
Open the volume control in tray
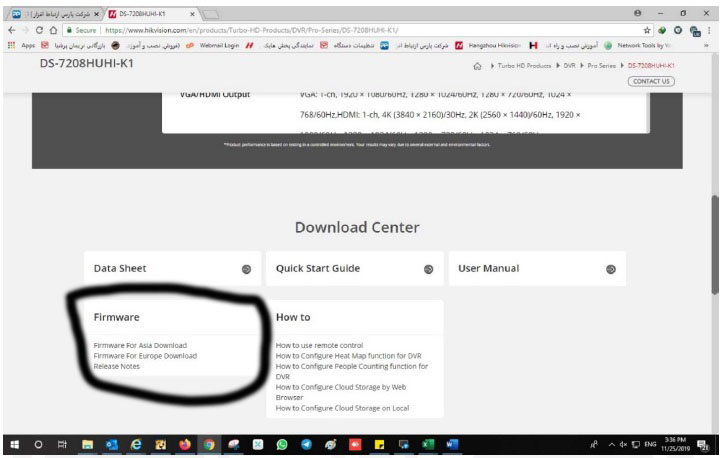(623, 445)
